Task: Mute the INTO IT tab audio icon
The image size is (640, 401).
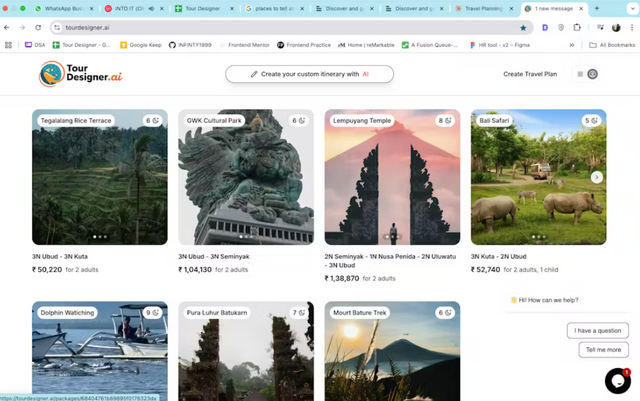Action: pos(151,8)
